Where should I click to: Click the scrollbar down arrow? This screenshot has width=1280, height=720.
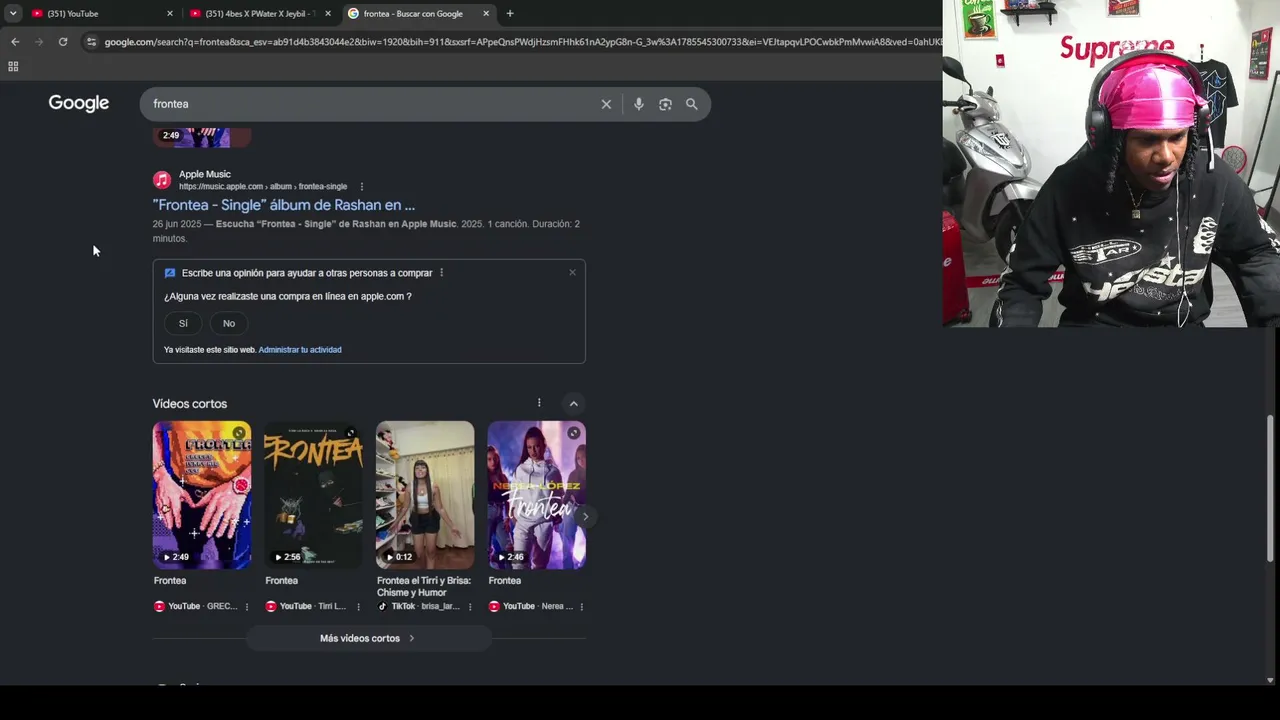click(x=1271, y=680)
